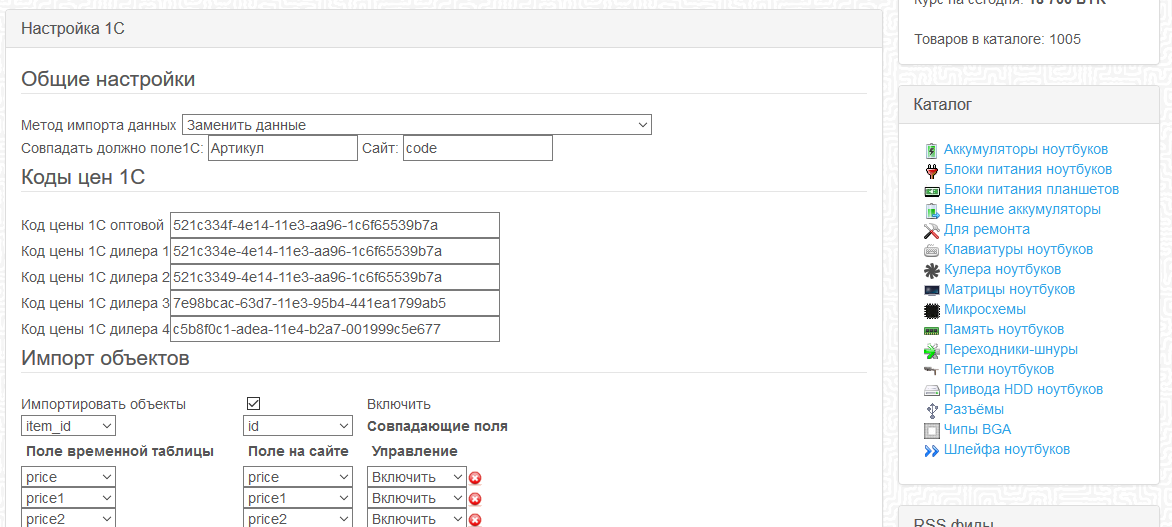Click the arrows icon beside Шлейфа ноутбуков
This screenshot has height=527, width=1172.
tap(931, 450)
